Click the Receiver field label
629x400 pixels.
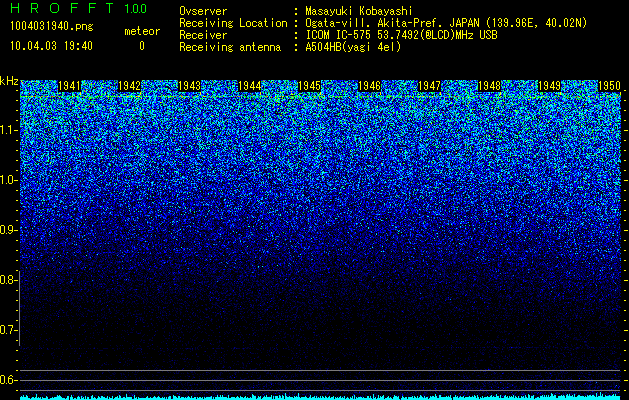point(203,35)
